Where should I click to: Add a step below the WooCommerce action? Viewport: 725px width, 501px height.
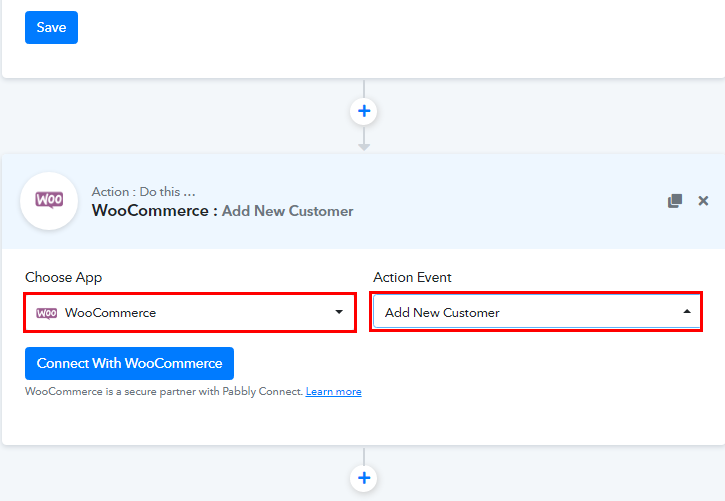click(x=364, y=478)
